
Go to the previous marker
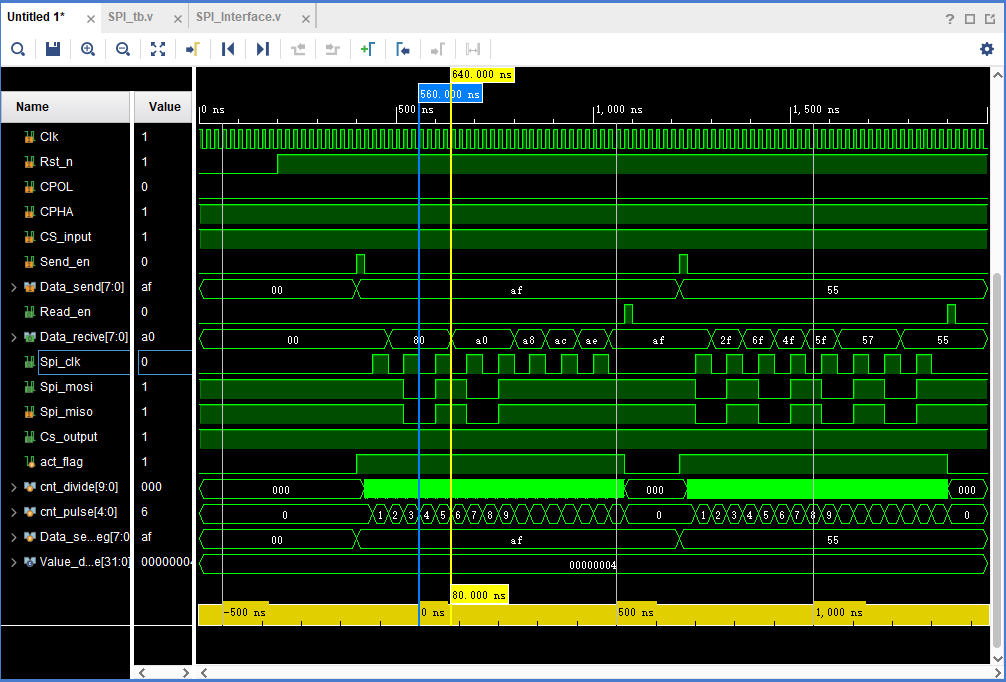tap(403, 49)
